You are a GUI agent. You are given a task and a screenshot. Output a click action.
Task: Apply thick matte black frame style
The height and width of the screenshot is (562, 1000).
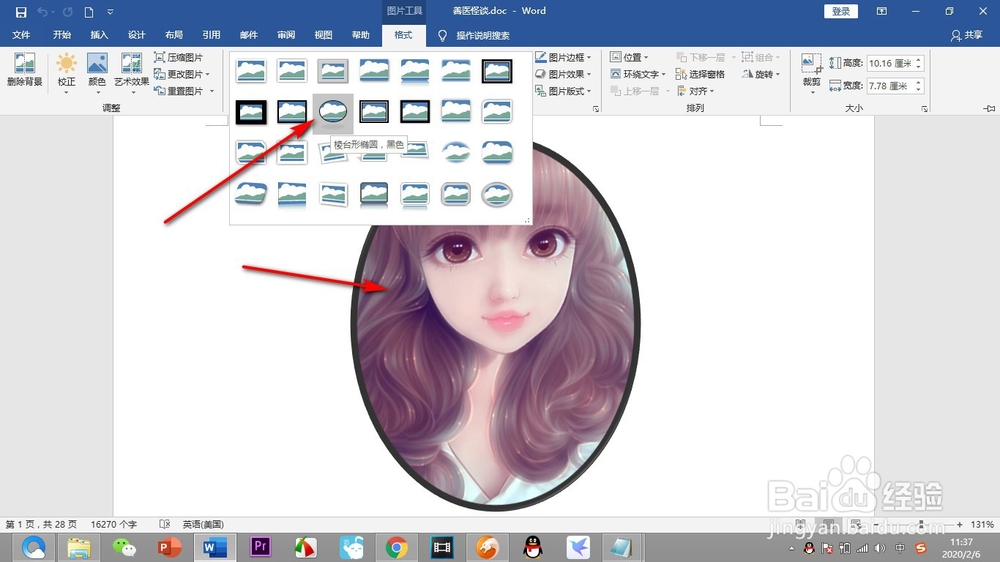pyautogui.click(x=251, y=112)
